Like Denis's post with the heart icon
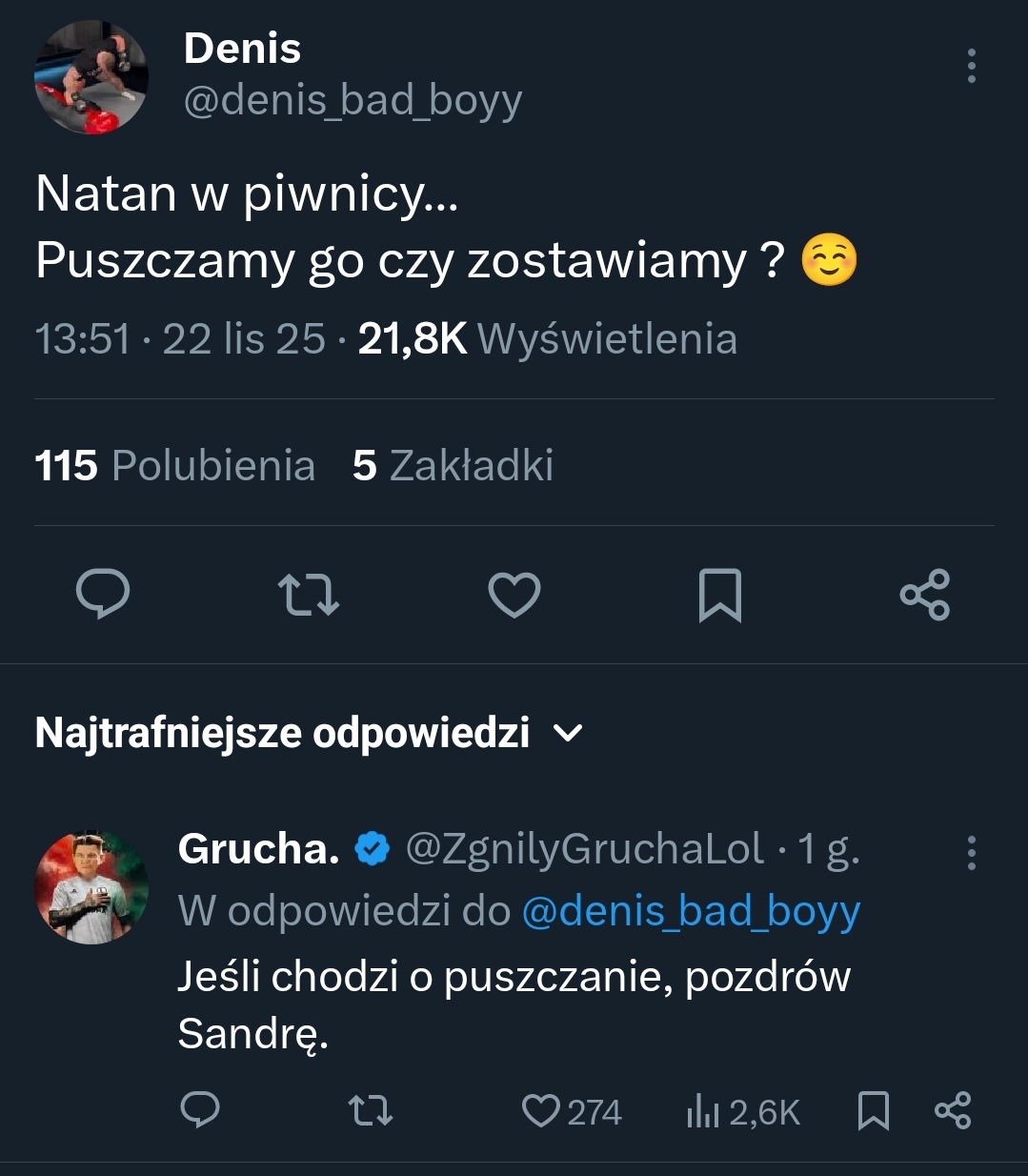The image size is (1028, 1176). point(514,595)
